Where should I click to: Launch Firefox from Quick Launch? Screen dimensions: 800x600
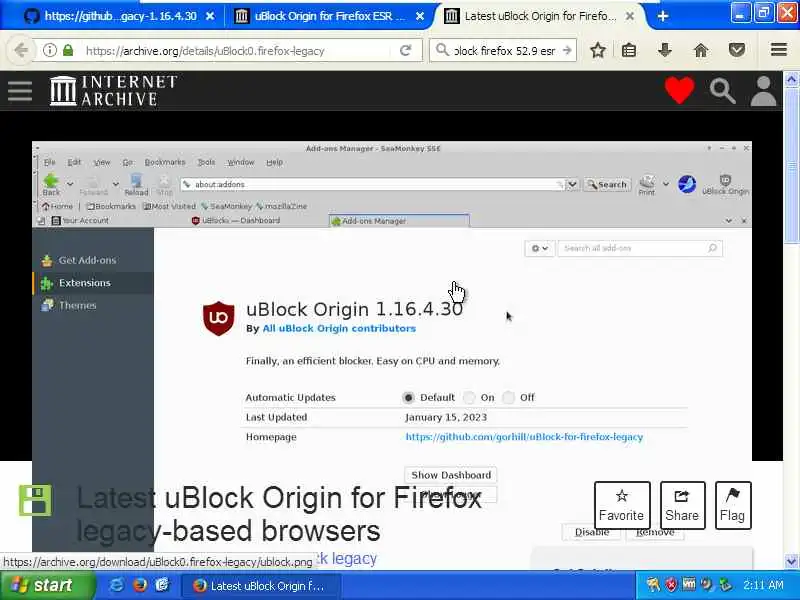139,585
